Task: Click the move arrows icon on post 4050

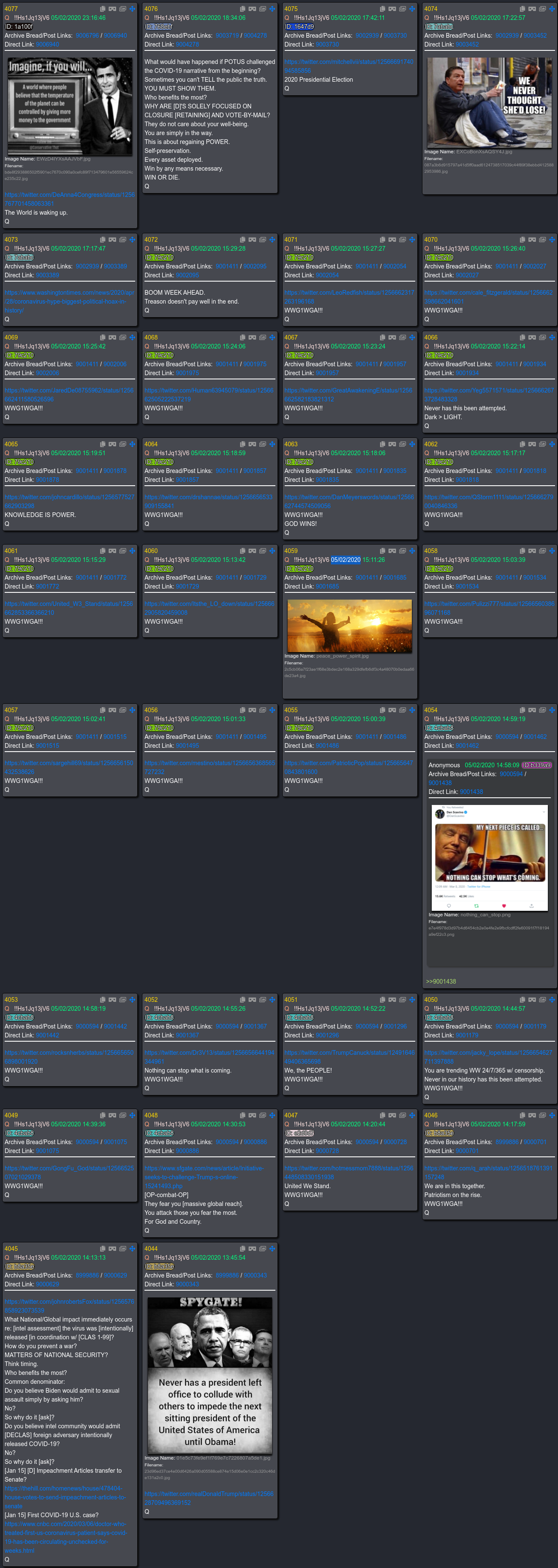Action: [x=552, y=1000]
